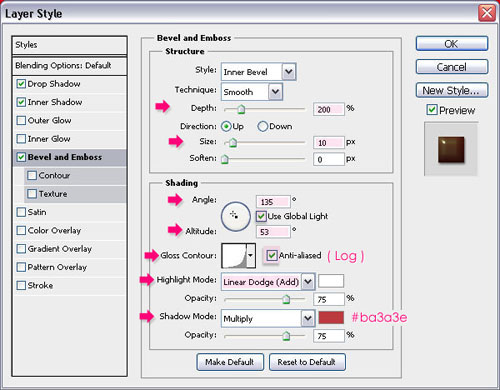The width and height of the screenshot is (500, 390).
Task: Enable the Outer Glow checkbox
Action: pyautogui.click(x=21, y=120)
